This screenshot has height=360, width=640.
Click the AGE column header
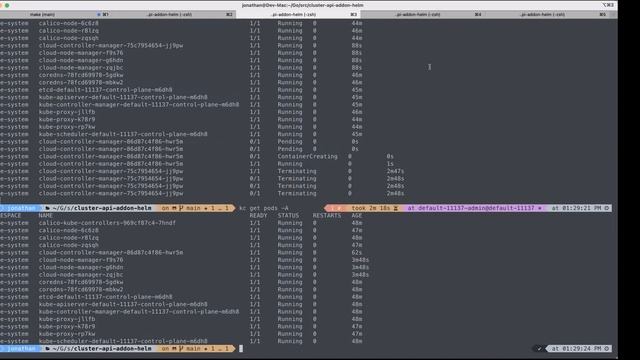[x=357, y=216]
